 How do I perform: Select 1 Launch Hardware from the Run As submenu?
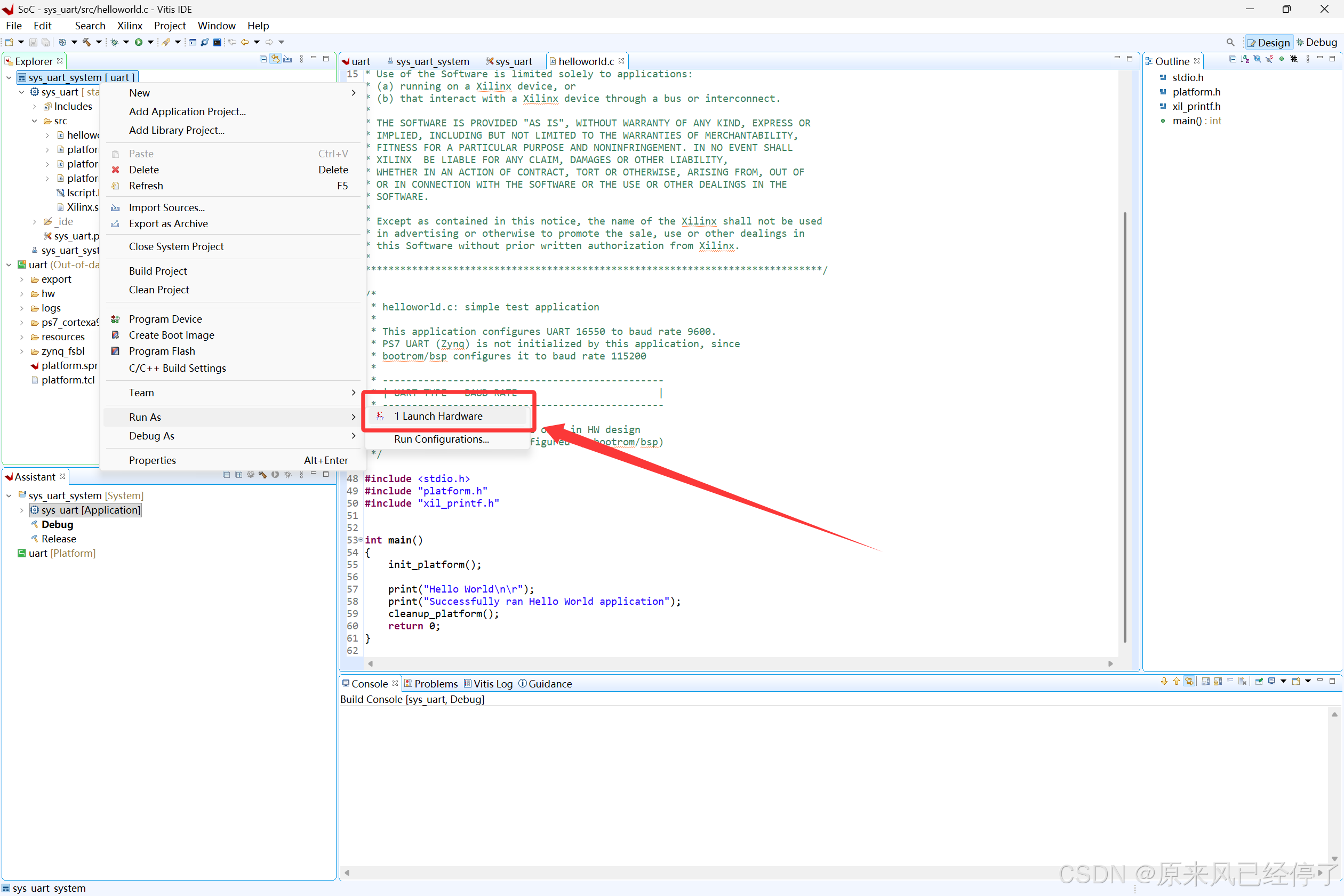438,416
